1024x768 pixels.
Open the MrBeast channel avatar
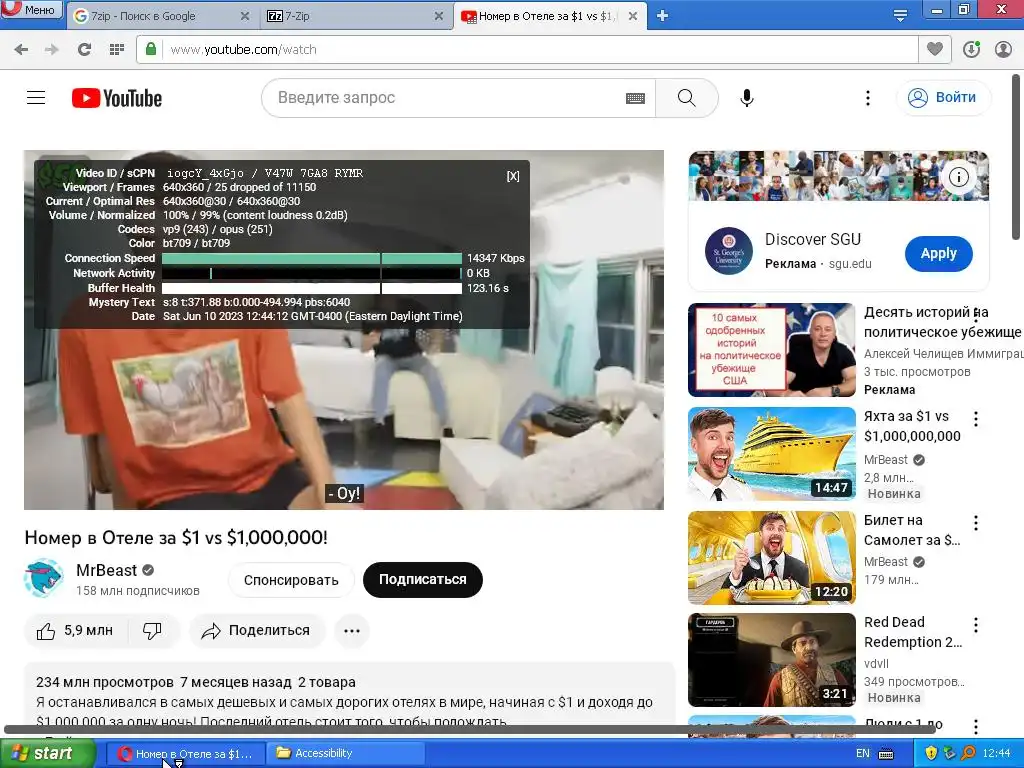(x=44, y=578)
